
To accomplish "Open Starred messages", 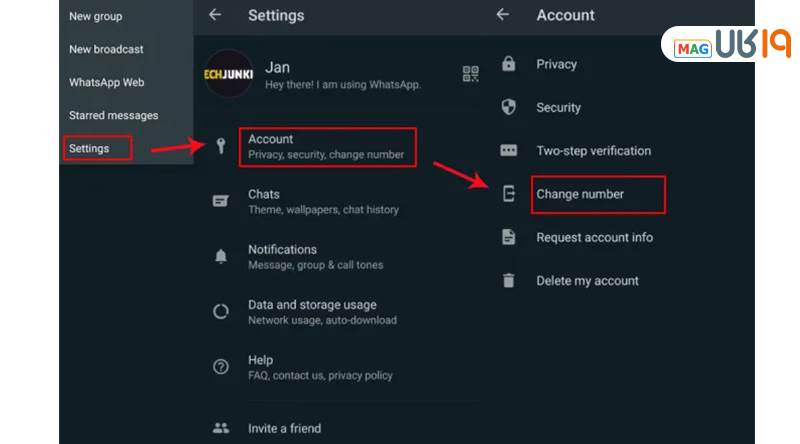I will [x=113, y=115].
